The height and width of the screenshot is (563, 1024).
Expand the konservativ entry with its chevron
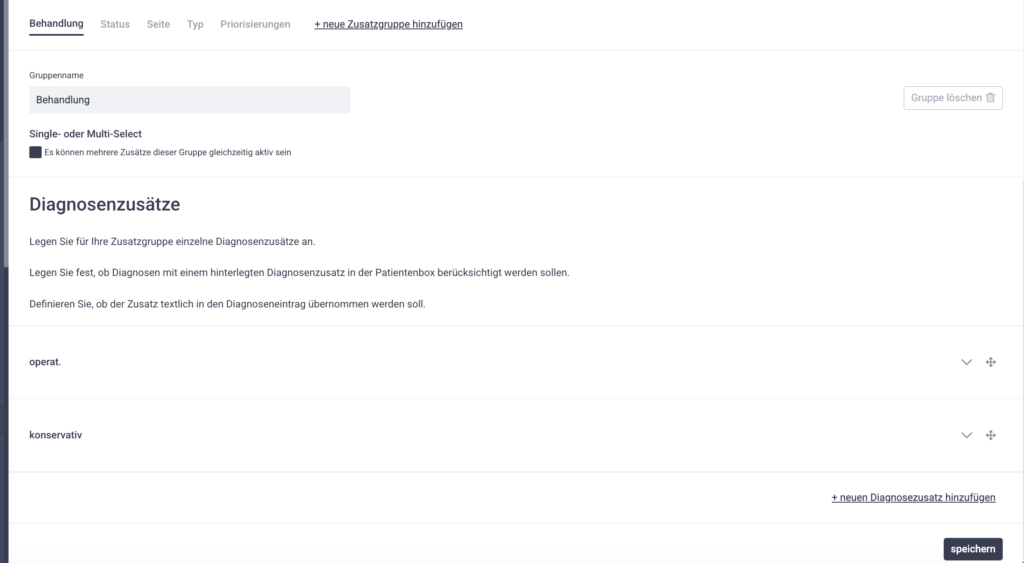coord(966,435)
